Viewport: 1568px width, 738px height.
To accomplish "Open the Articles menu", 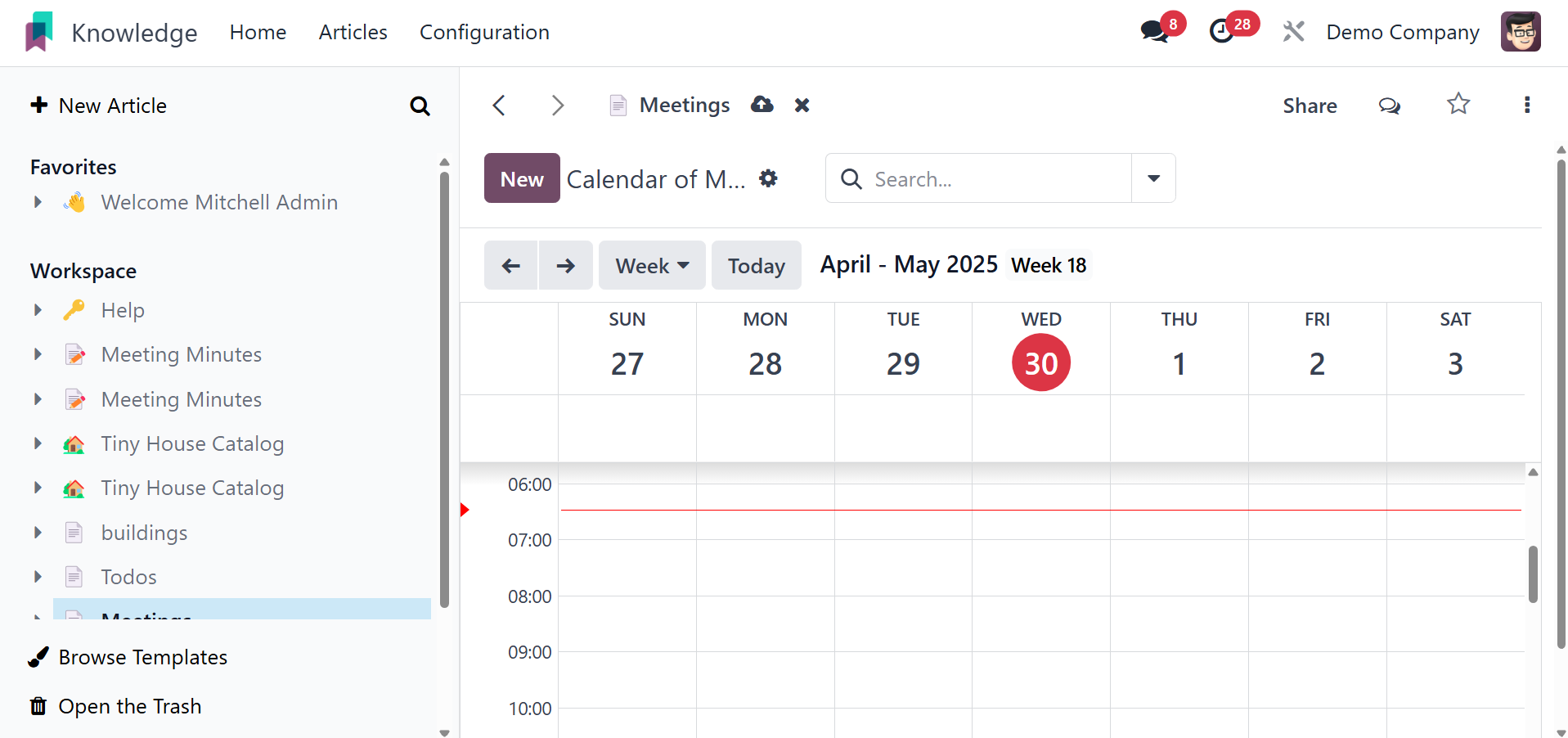I will (x=353, y=32).
